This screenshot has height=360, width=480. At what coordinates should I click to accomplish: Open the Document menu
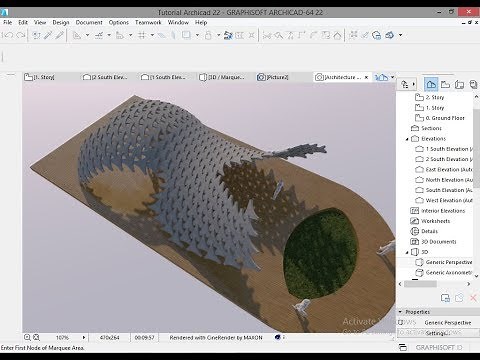[x=89, y=22]
